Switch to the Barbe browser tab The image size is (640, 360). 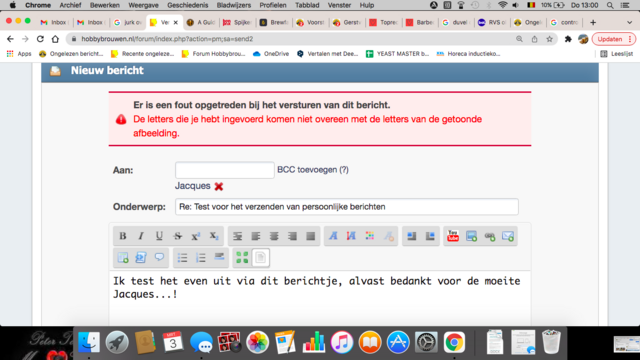tap(420, 22)
